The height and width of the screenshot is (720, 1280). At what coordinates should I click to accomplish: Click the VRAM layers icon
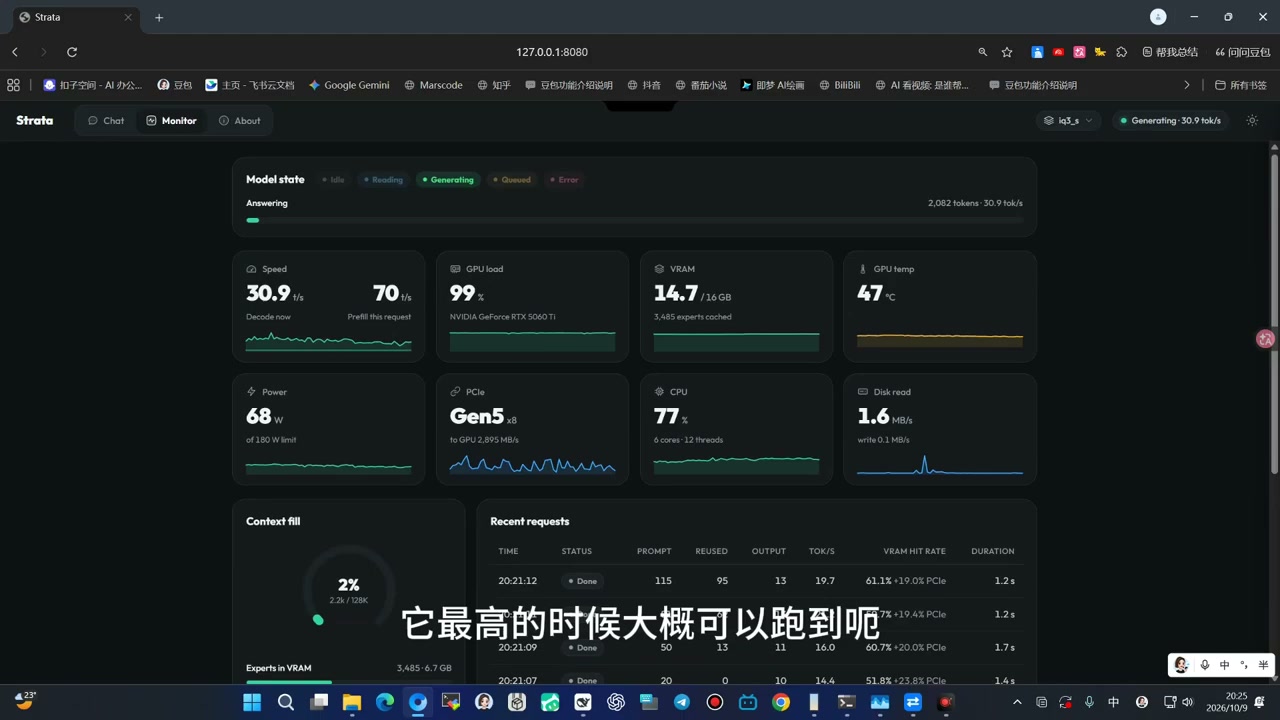click(x=659, y=269)
